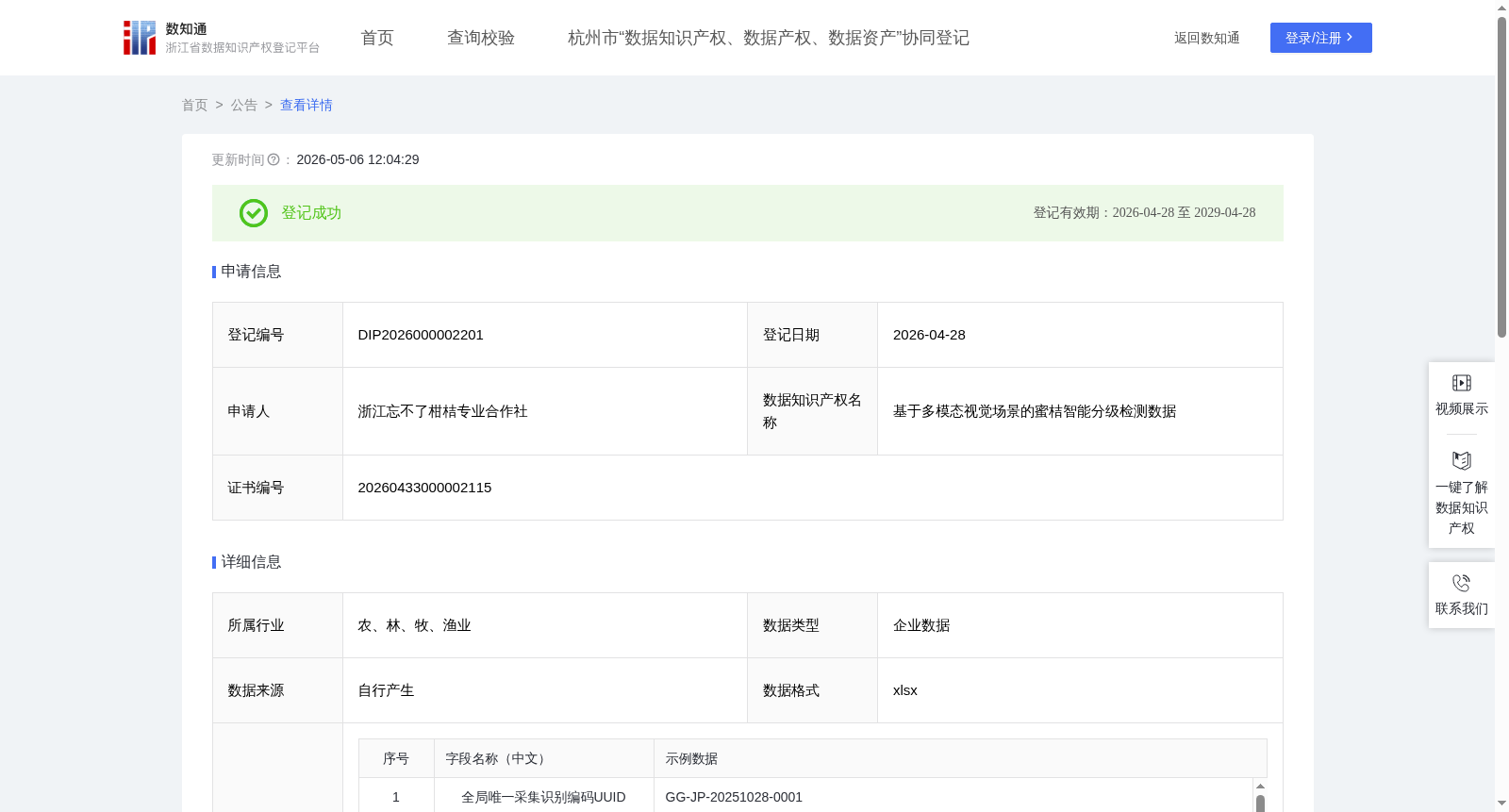
Task: Select field 全局唯一采集识别编码UUID
Action: [543, 797]
